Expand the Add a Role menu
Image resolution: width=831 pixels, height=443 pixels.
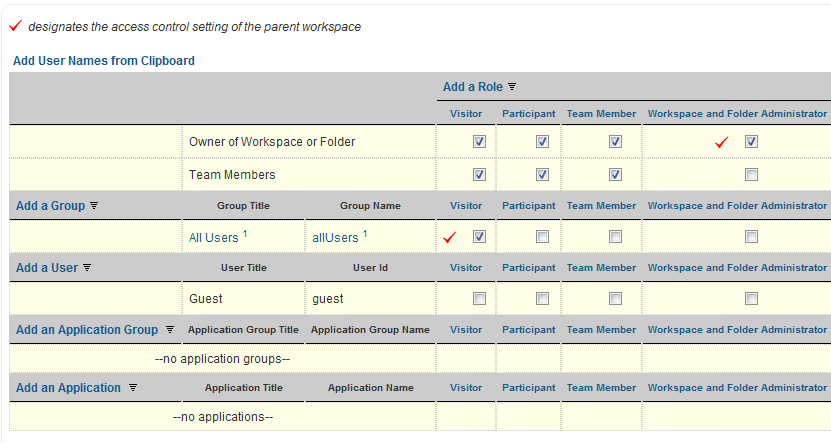[x=473, y=87]
